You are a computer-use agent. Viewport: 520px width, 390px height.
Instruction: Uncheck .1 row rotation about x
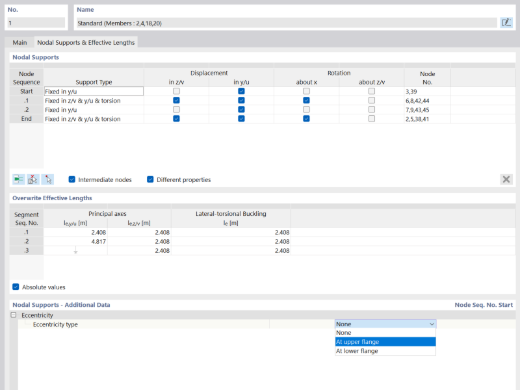click(306, 100)
